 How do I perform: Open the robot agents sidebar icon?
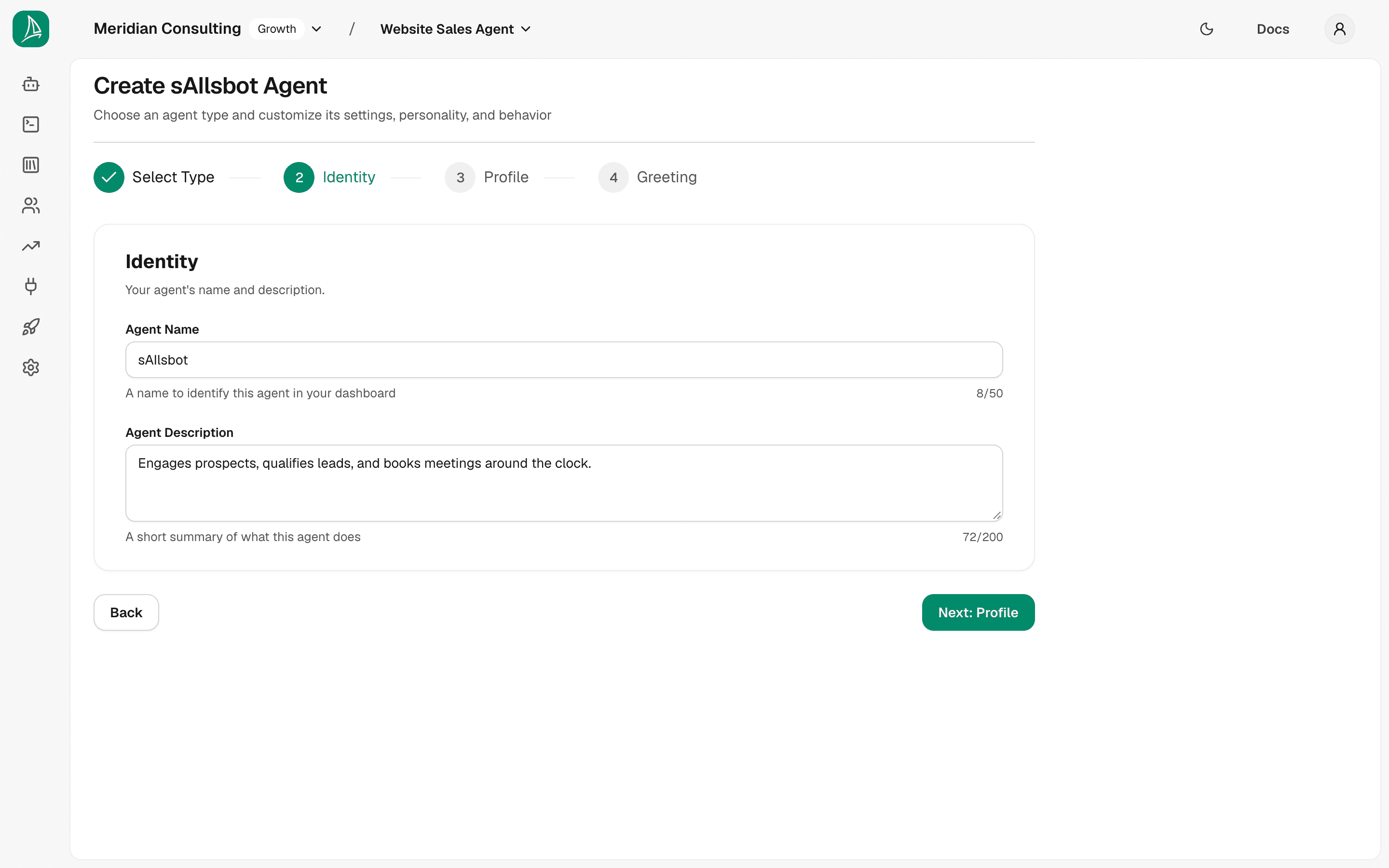click(31, 84)
